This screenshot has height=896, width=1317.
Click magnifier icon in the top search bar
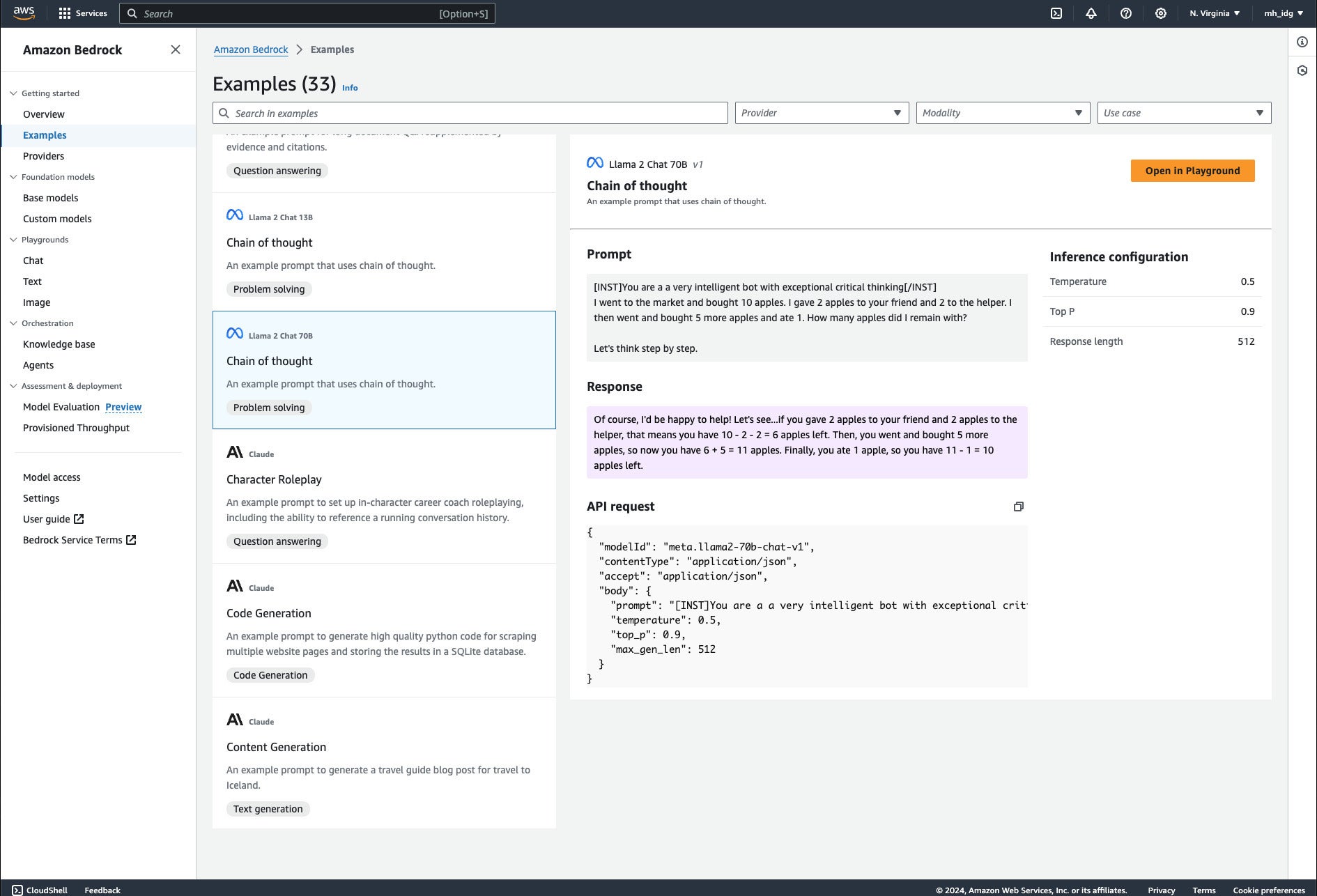pyautogui.click(x=132, y=13)
